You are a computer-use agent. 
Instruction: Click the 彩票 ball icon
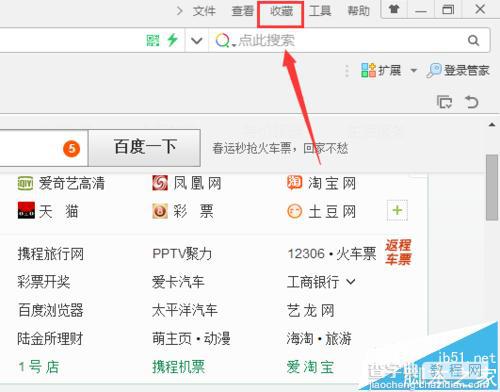pos(160,211)
